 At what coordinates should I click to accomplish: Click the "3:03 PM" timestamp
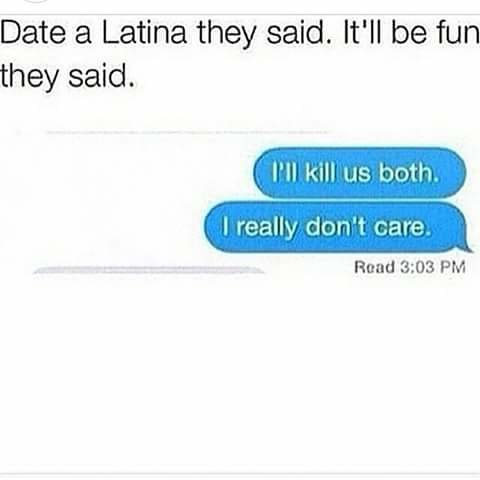(433, 267)
